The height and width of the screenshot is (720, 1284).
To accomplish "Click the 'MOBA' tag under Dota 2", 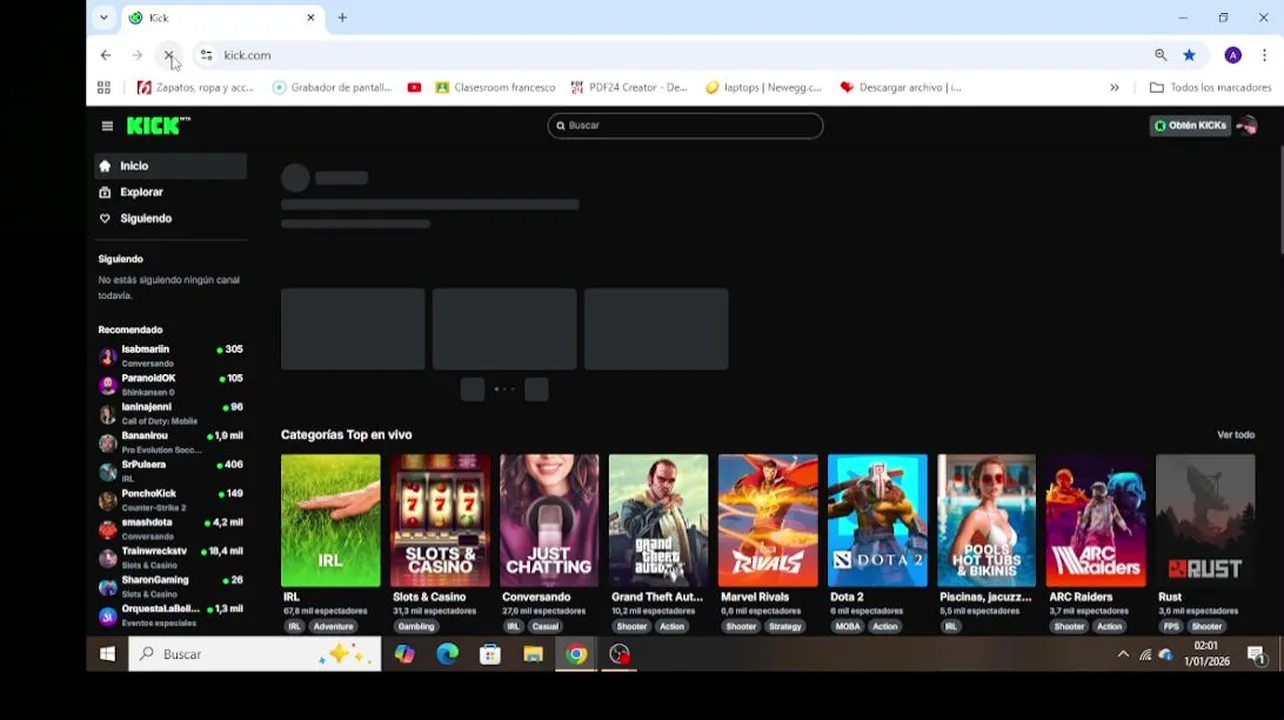I will pos(847,627).
